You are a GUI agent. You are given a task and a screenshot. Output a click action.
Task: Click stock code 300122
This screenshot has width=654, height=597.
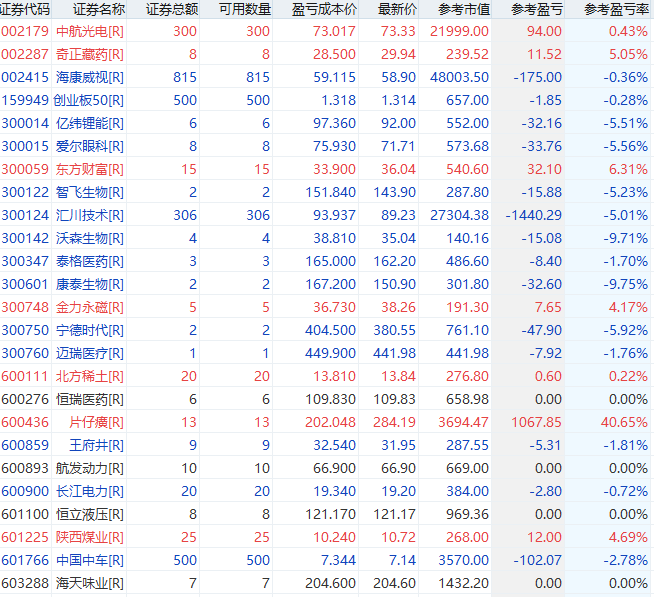[x=25, y=192]
